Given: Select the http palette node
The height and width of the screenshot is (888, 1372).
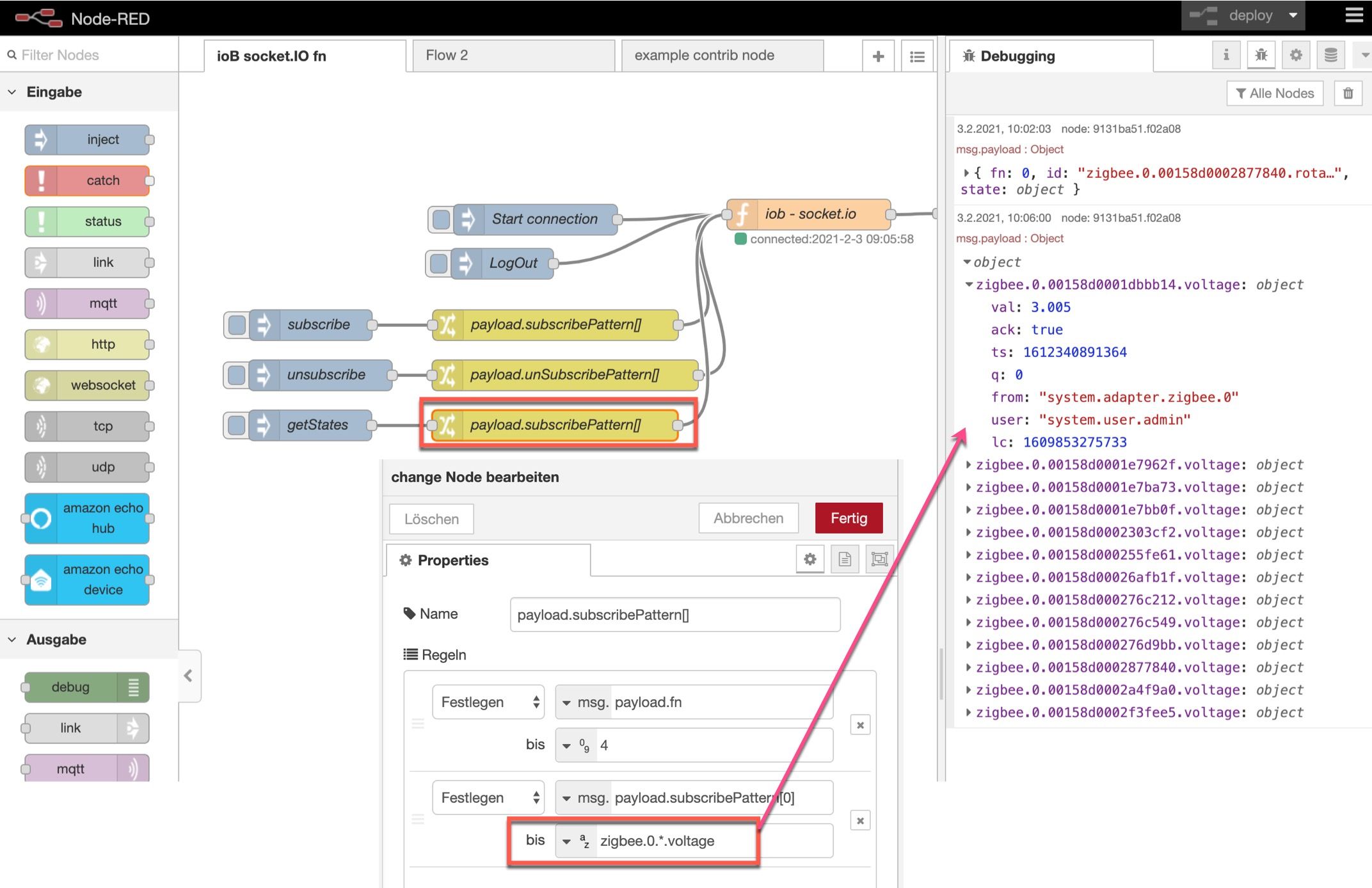Looking at the screenshot, I should coord(88,344).
